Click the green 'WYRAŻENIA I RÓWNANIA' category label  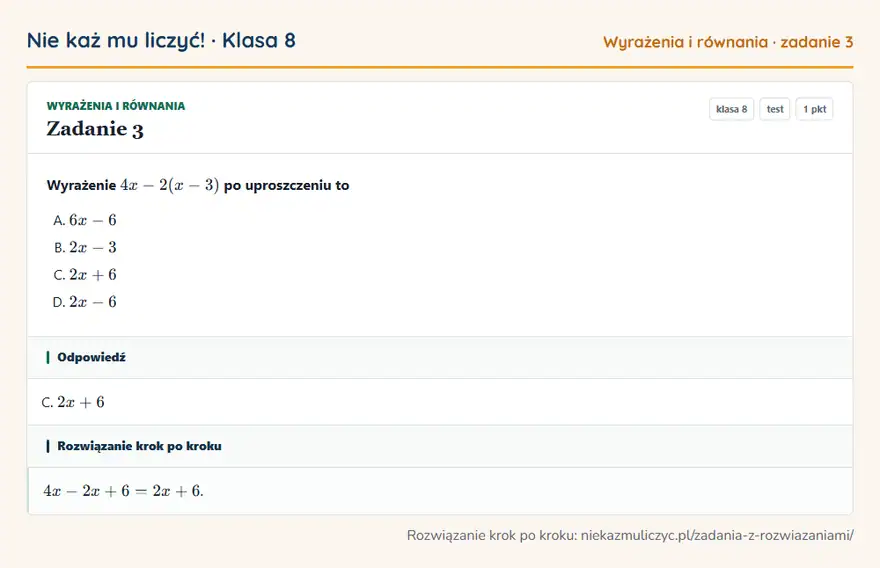tap(116, 106)
